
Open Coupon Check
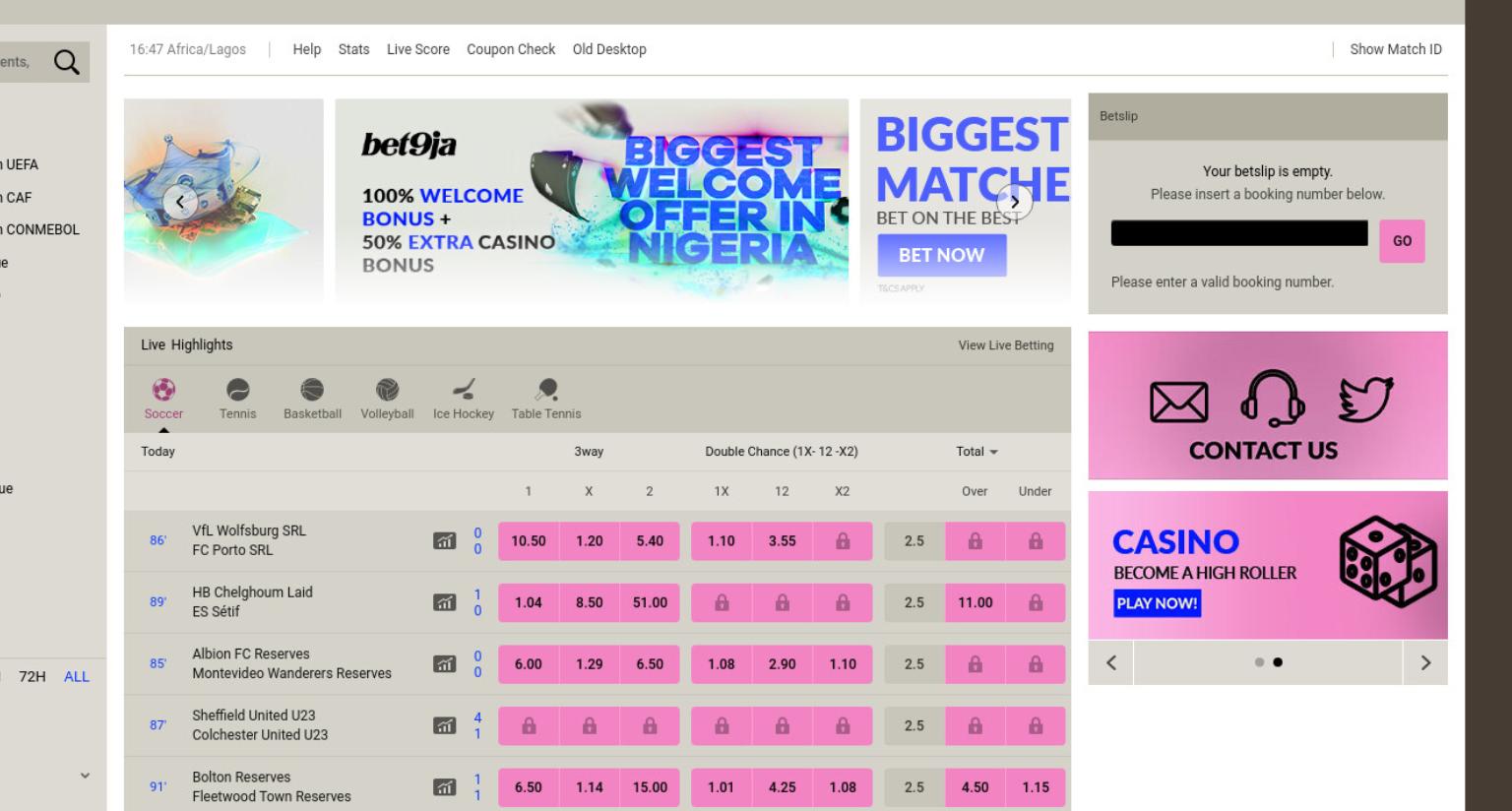pos(511,49)
